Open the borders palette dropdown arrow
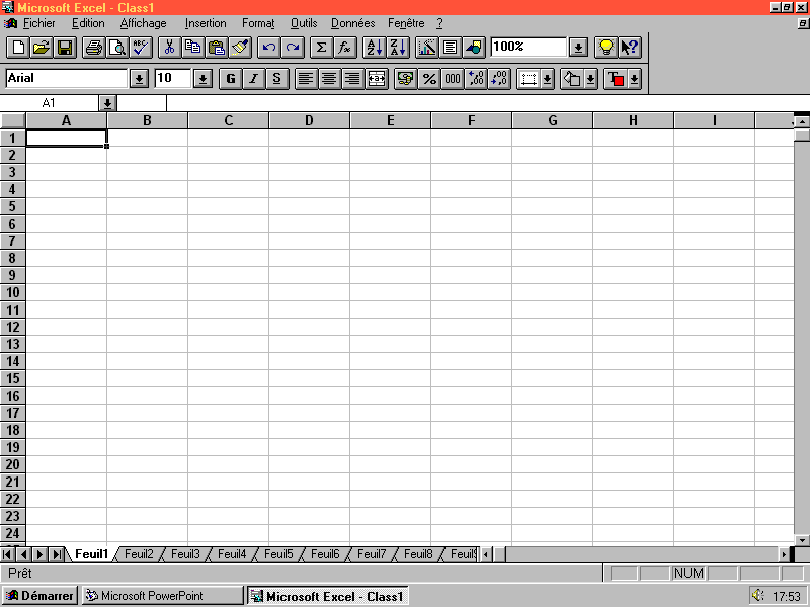Viewport: 810px width, 607px height. point(547,80)
